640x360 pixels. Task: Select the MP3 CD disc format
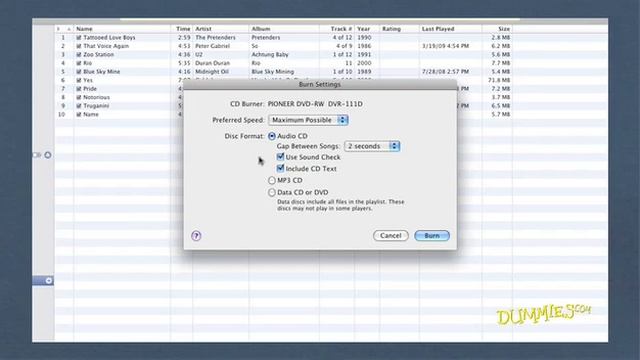tap(272, 180)
